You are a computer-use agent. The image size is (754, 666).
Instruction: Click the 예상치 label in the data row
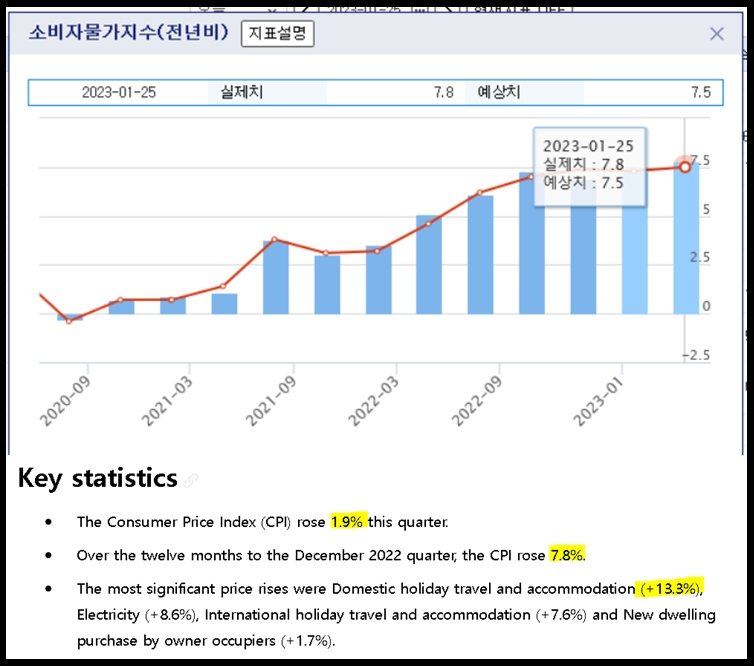point(499,92)
